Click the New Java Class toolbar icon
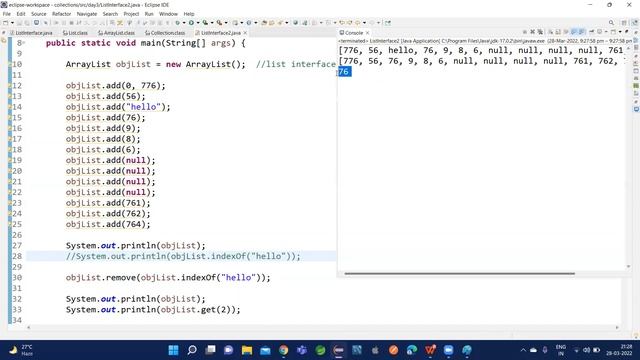This screenshot has width=640, height=360. [x=249, y=23]
